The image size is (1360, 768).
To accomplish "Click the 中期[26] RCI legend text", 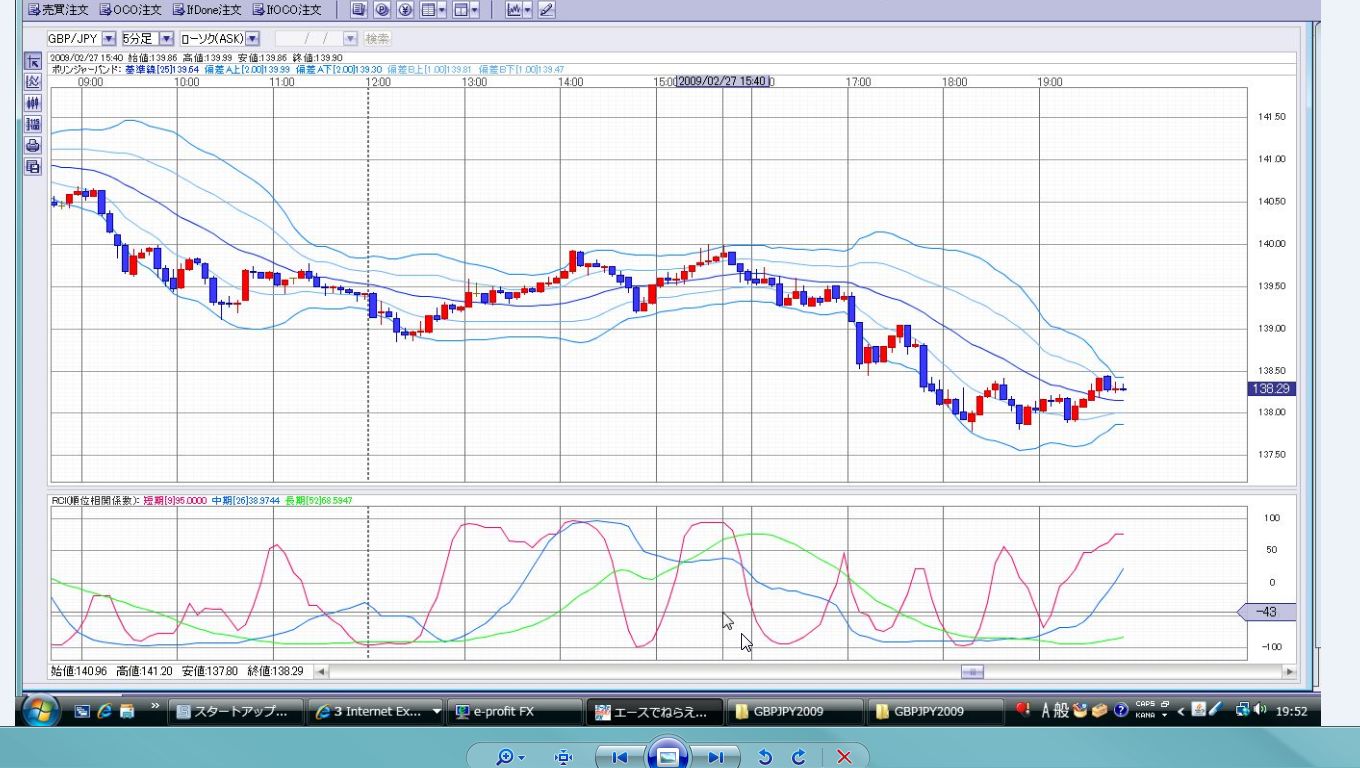I will pos(246,500).
